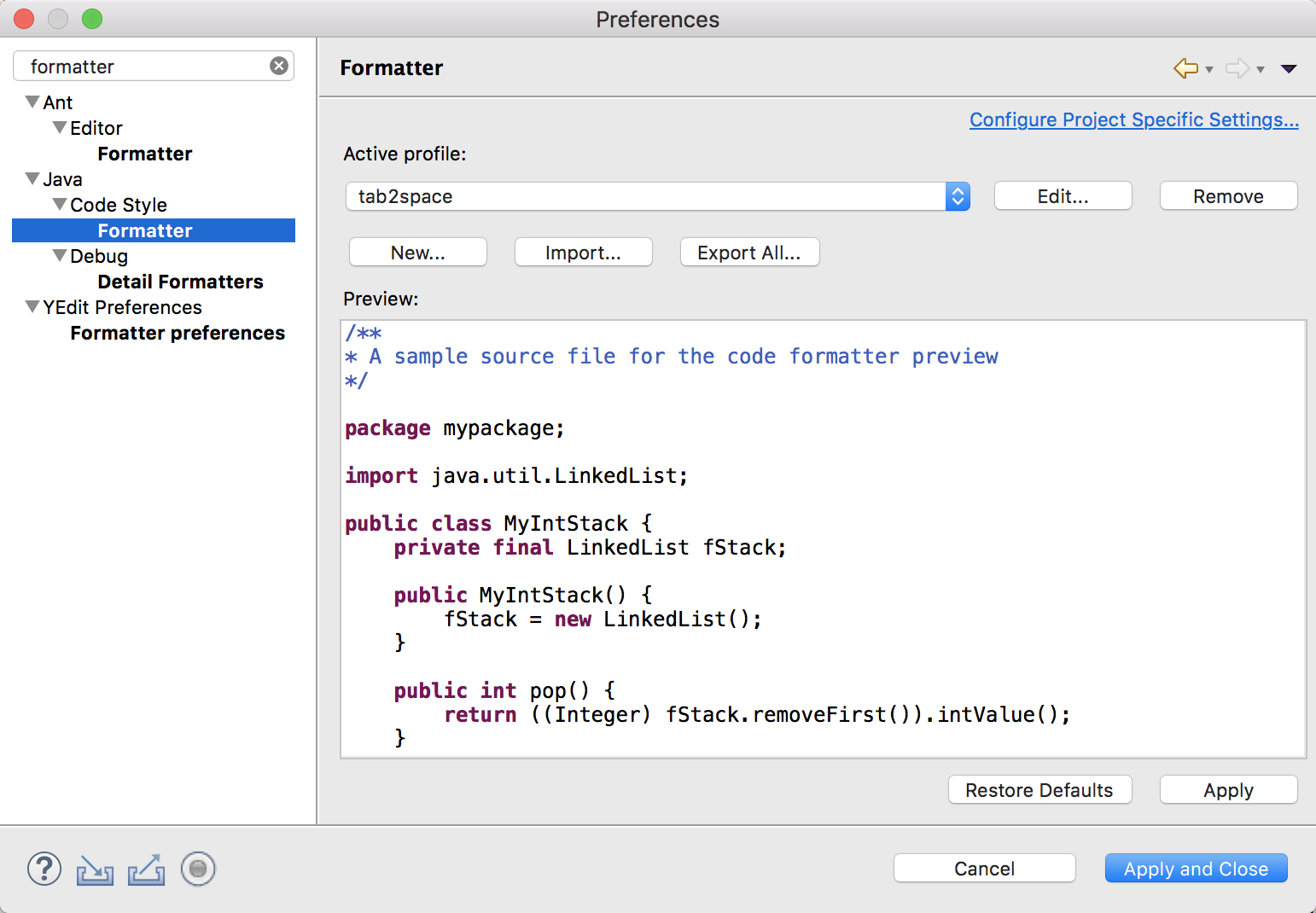Viewport: 1316px width, 913px height.
Task: Open the black triangle view menu
Action: 1289,69
